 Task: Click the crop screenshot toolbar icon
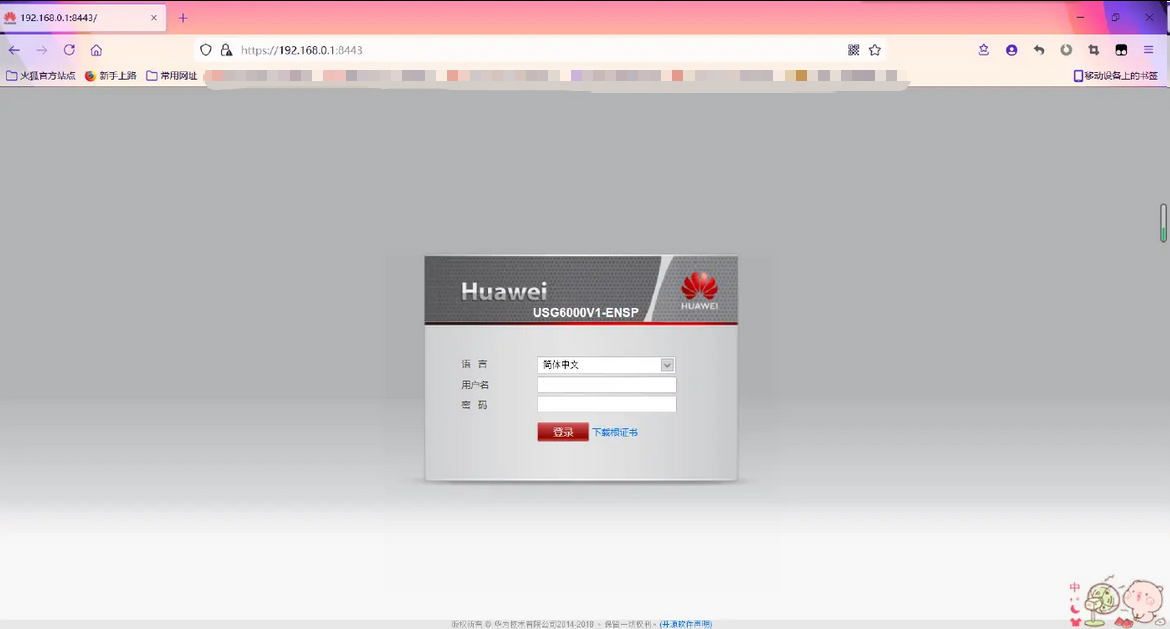(1094, 50)
